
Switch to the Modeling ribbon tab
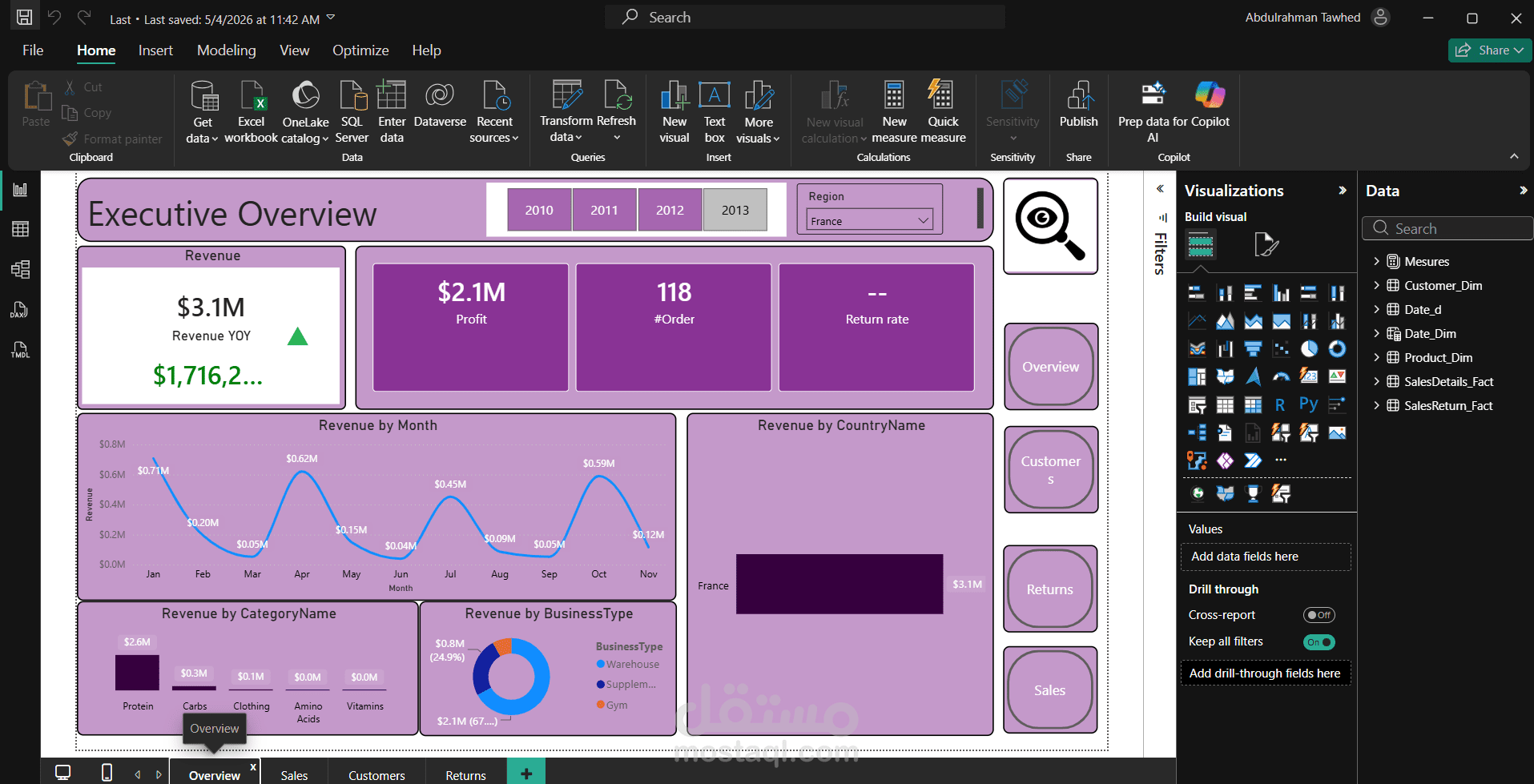coord(227,50)
